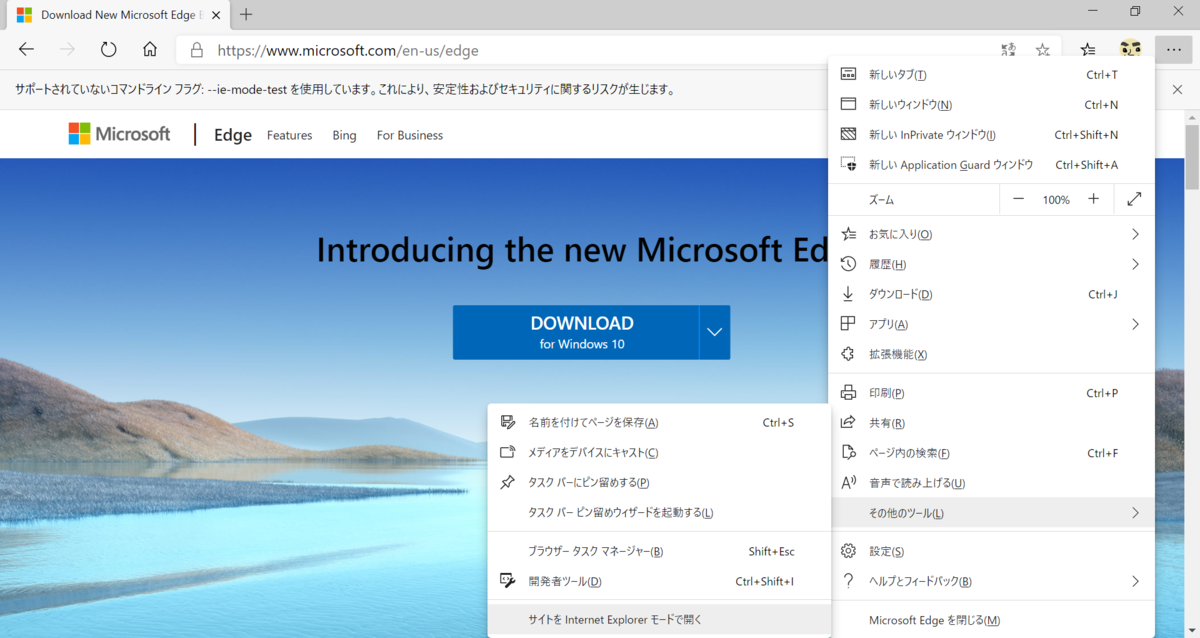Choose 印刷 from the menu
This screenshot has width=1200, height=638.
(x=992, y=393)
